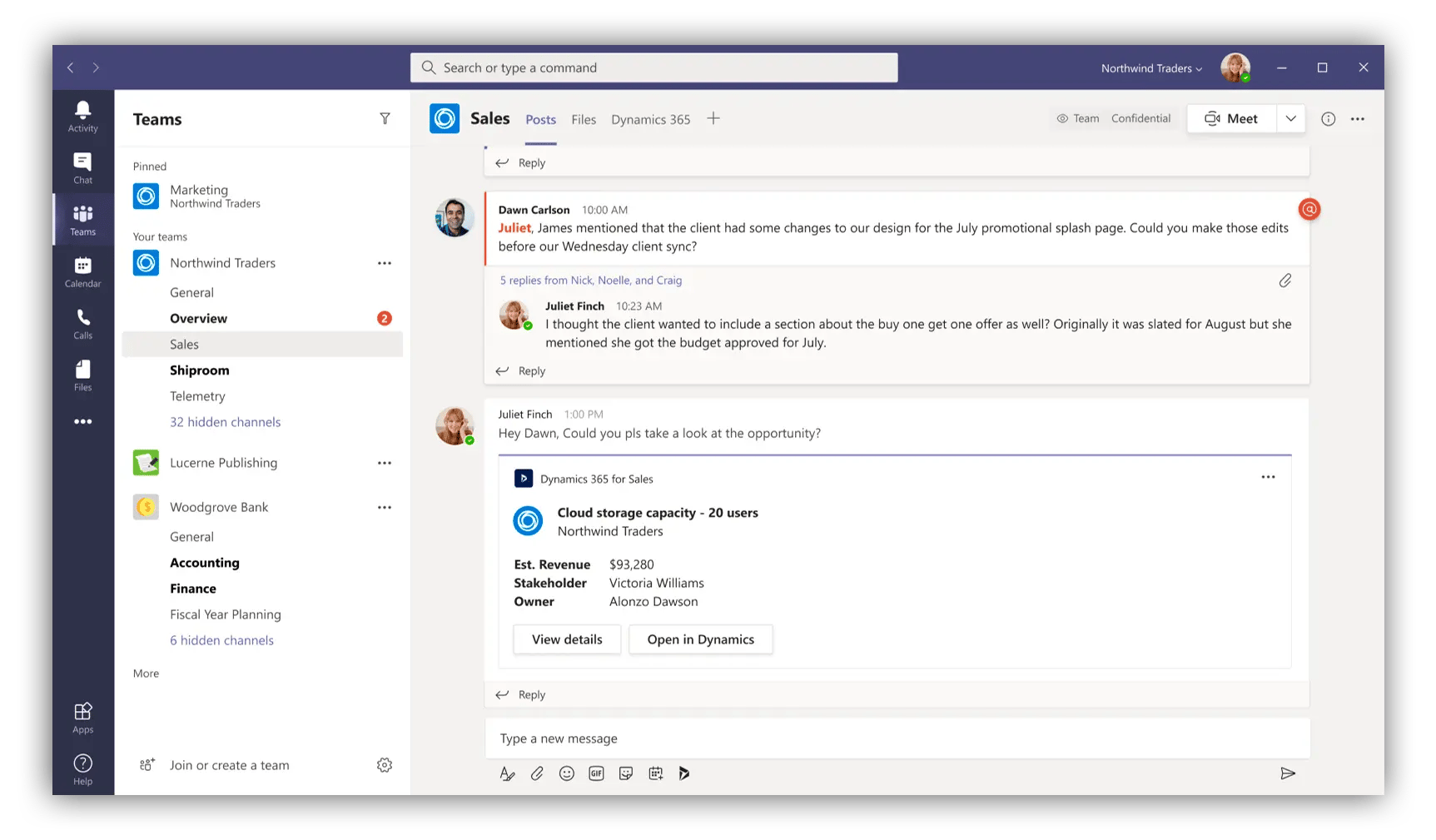Click Dawn Carlson's avatar

455,217
